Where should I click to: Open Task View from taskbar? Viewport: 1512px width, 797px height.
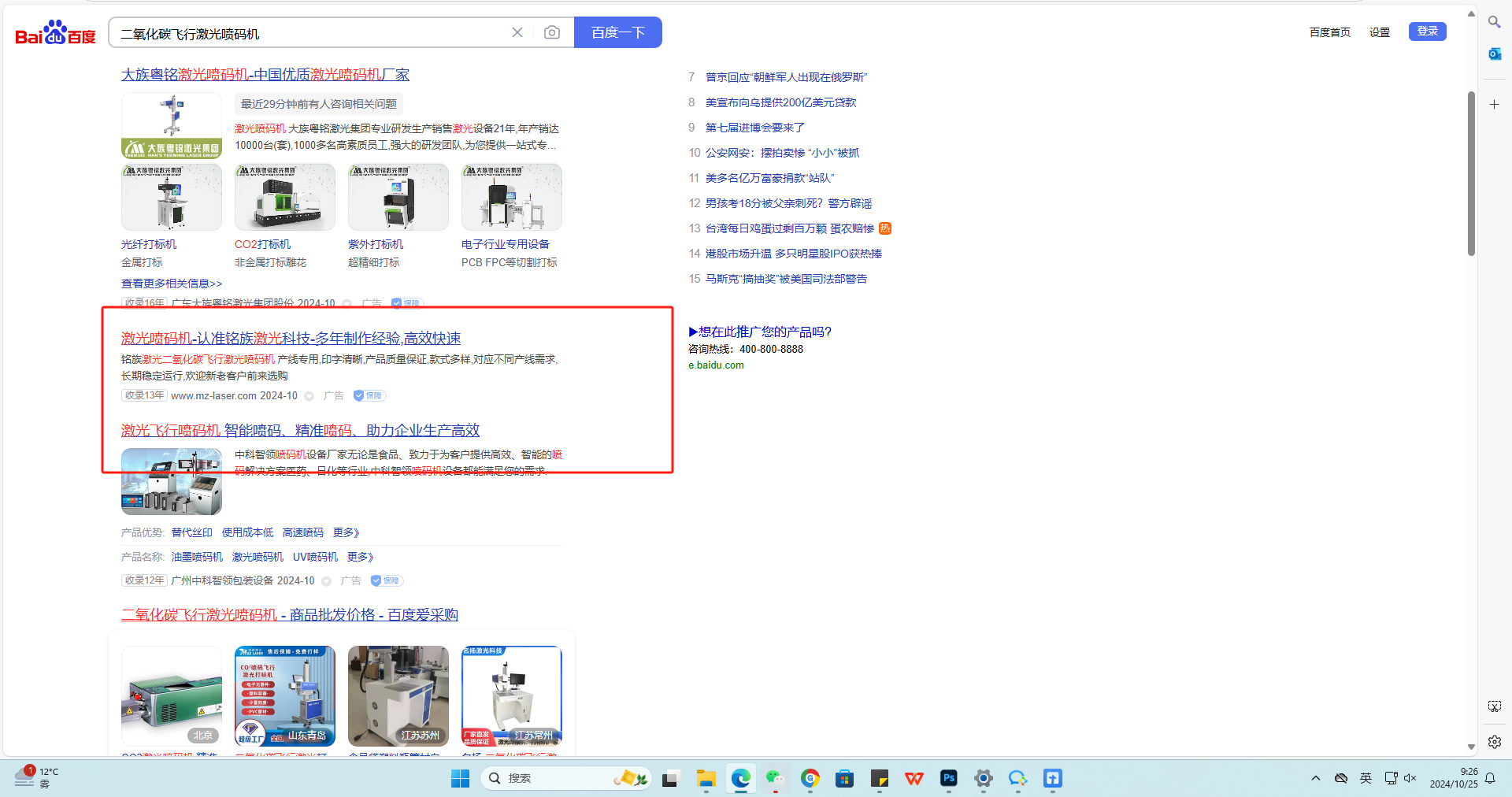tap(670, 779)
